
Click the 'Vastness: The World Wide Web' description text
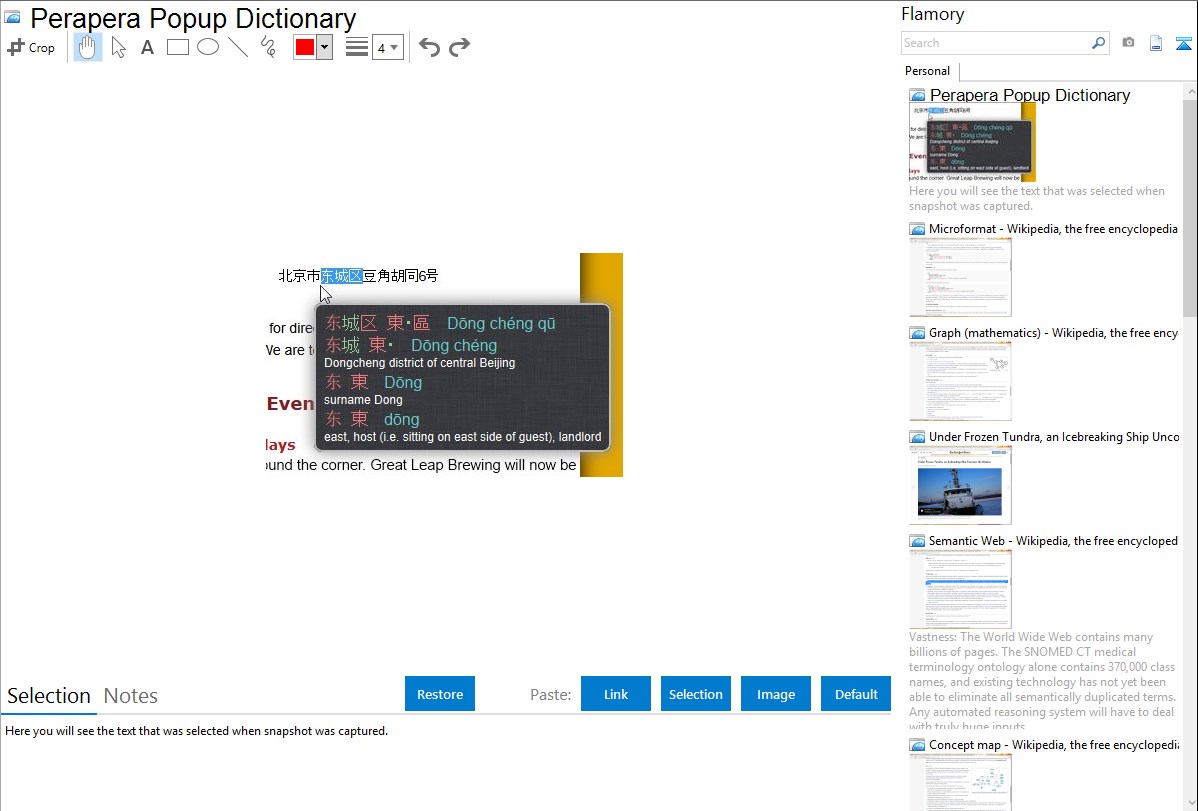tap(1042, 682)
